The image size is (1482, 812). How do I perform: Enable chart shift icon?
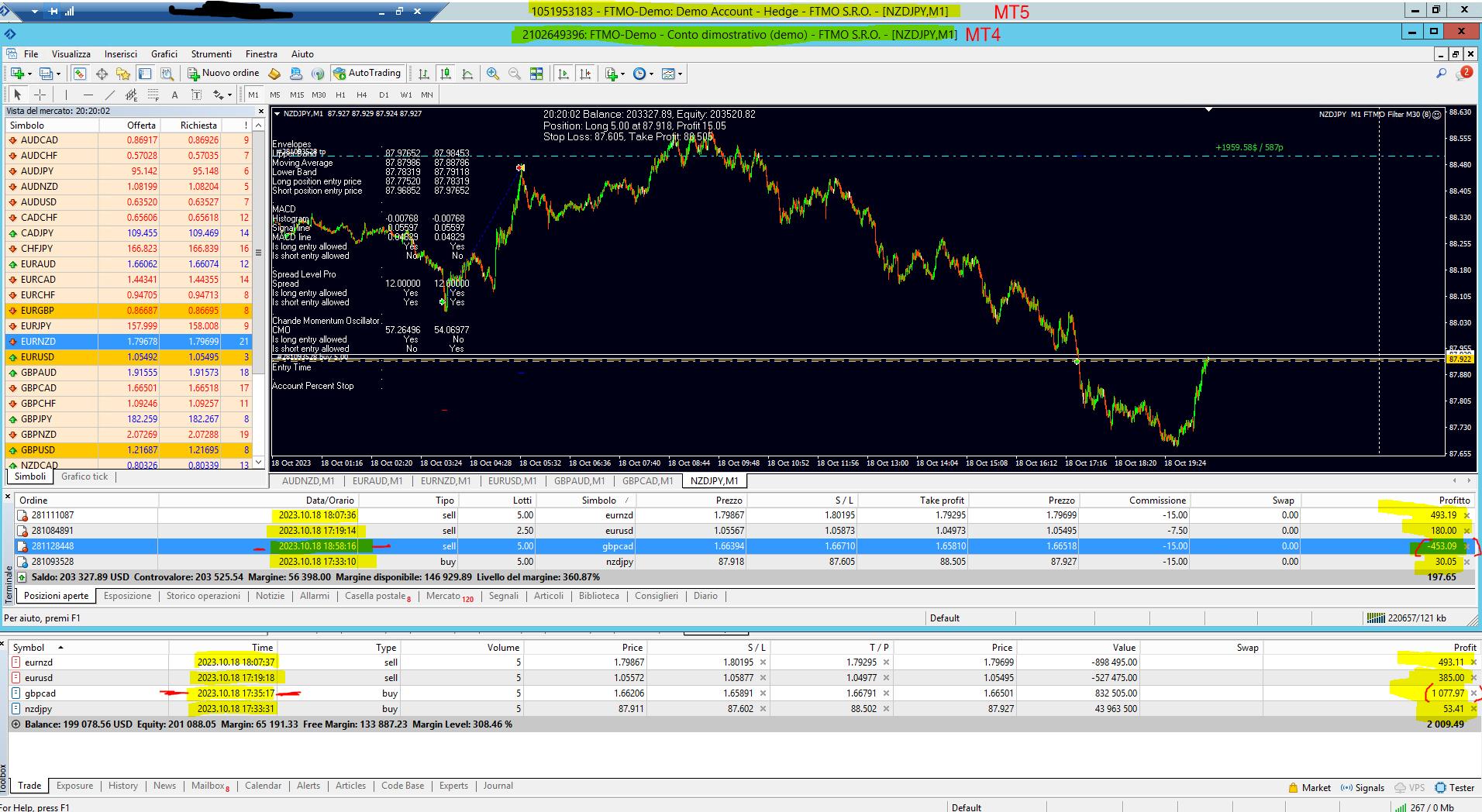pos(585,74)
